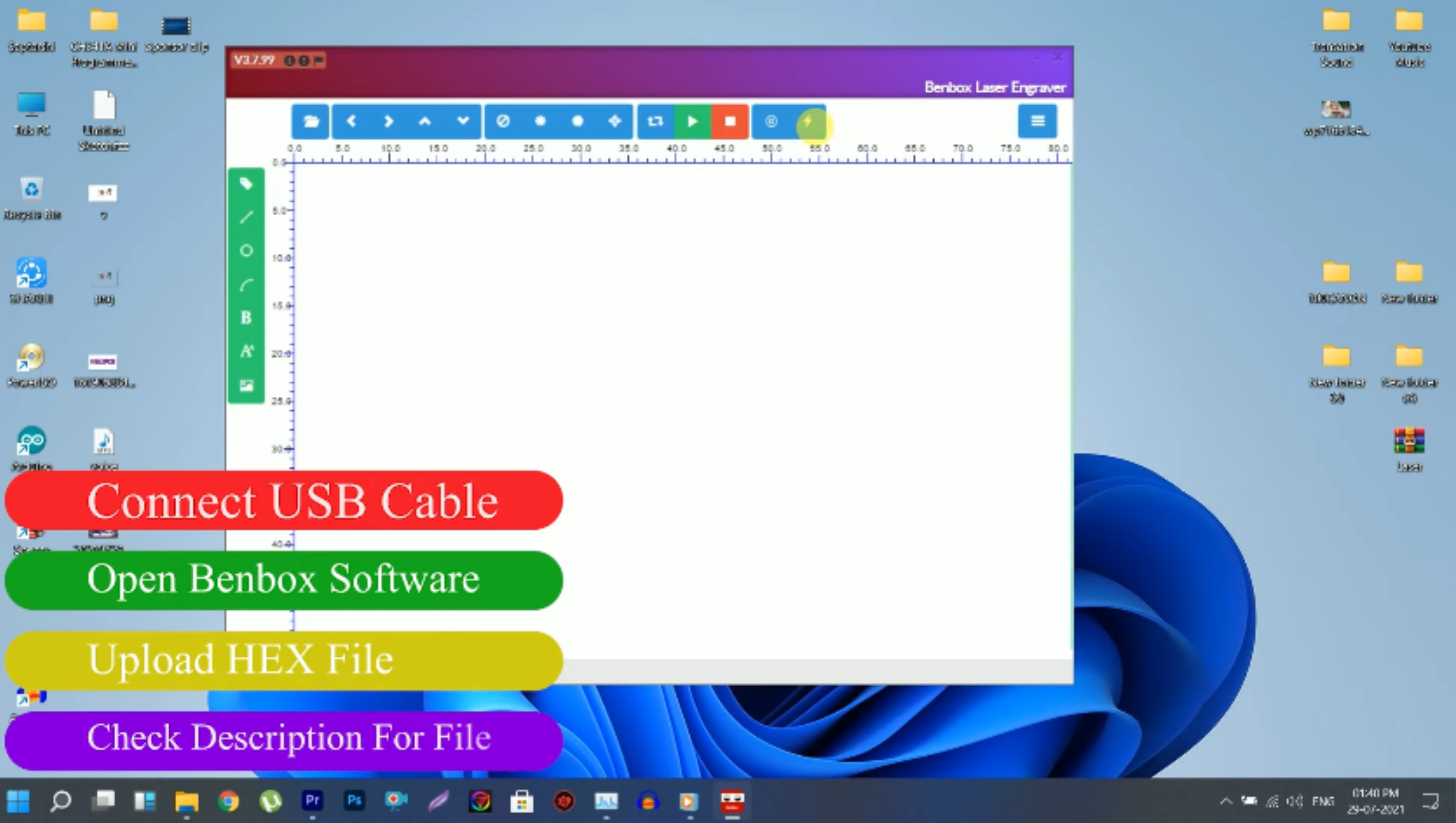Stop engraving with red stop button
Viewport: 1456px width, 823px height.
tap(730, 122)
